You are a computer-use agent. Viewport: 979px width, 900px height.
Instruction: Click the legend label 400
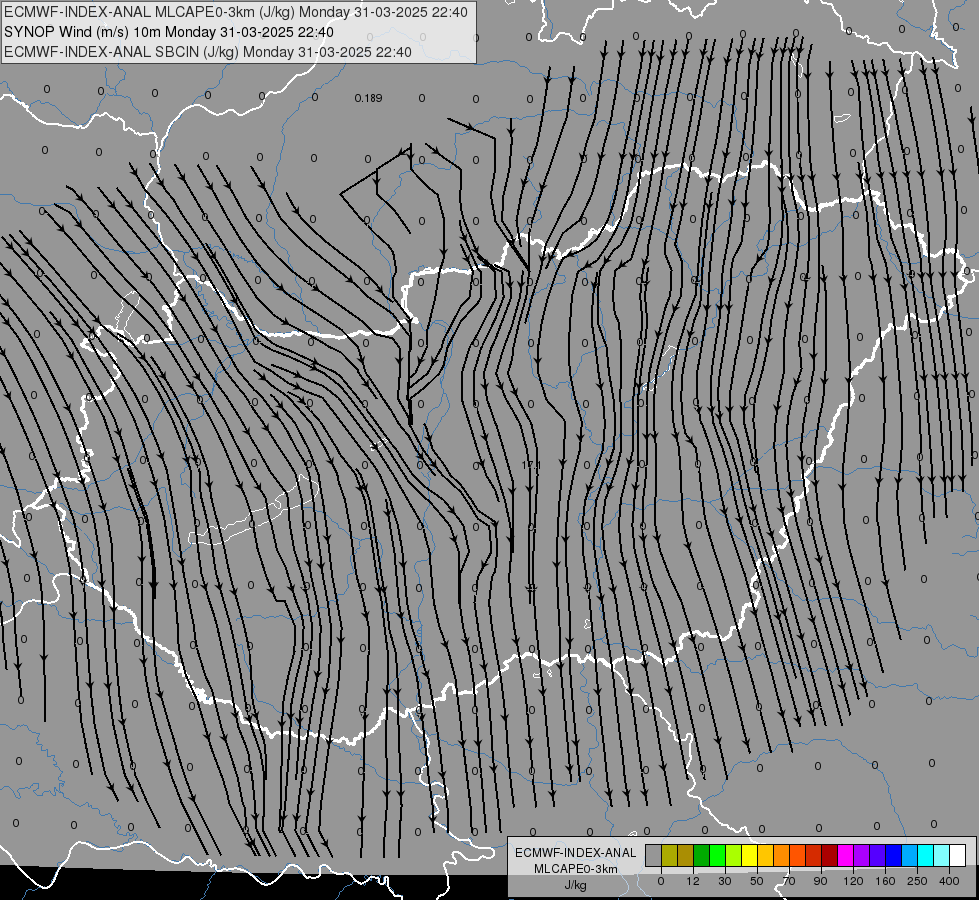click(949, 881)
